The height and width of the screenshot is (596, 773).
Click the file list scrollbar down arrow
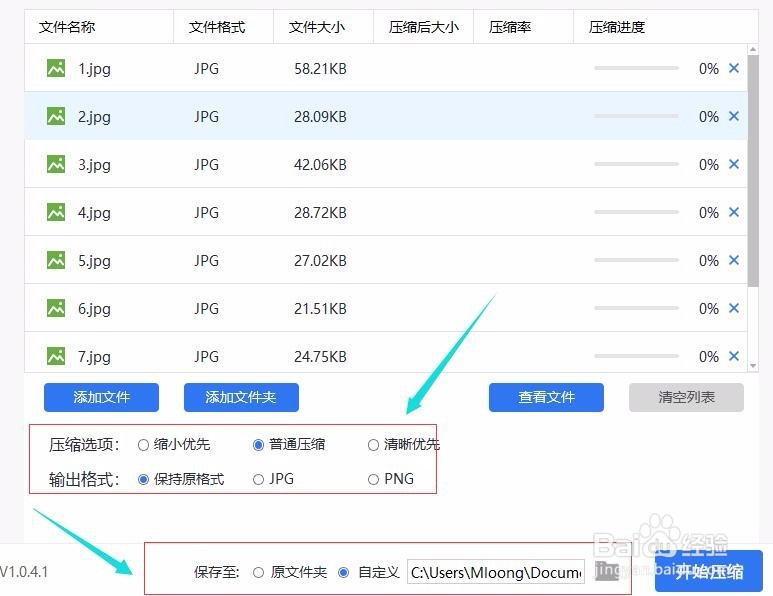753,366
